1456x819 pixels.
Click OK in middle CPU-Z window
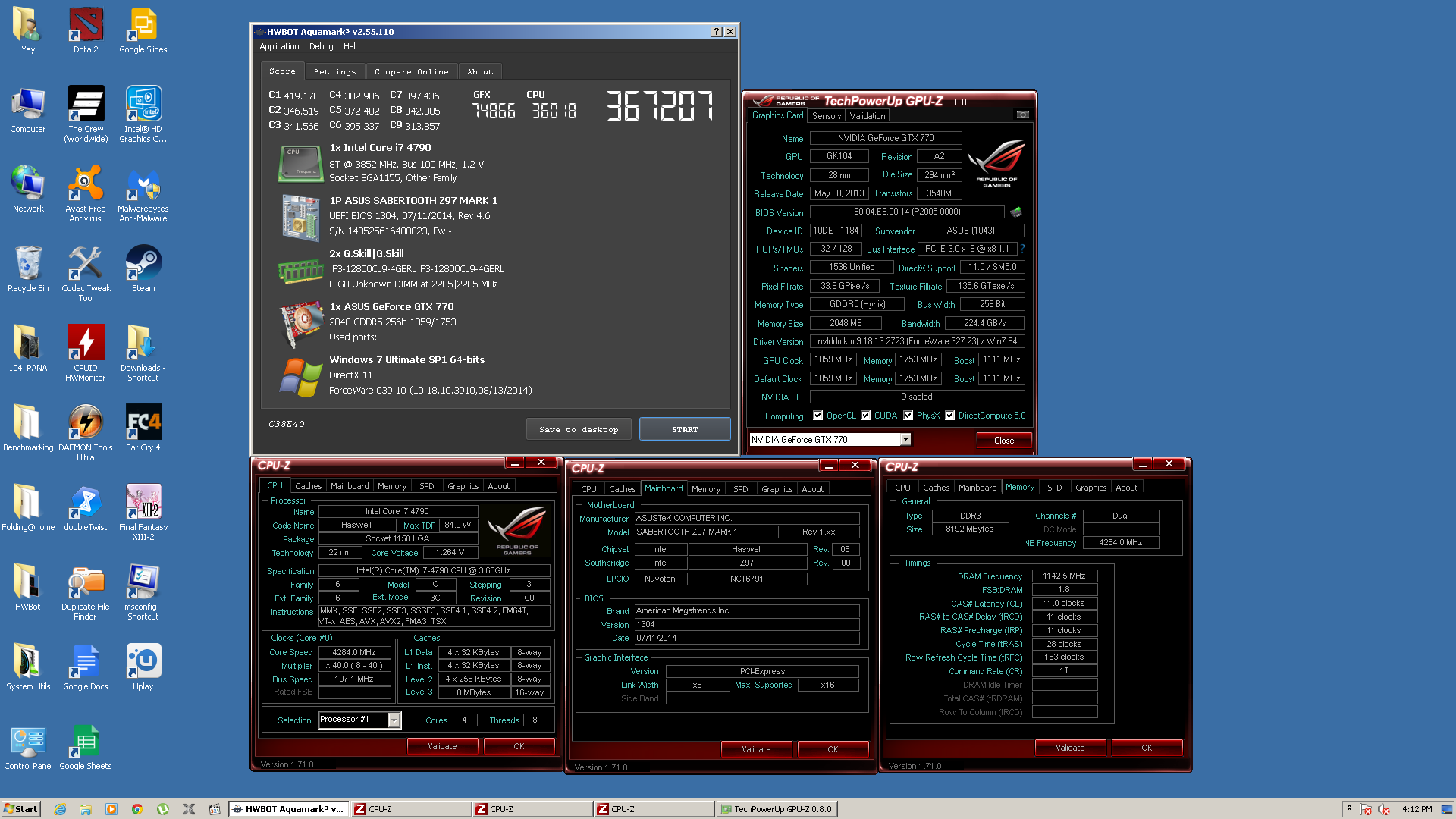pos(833,749)
